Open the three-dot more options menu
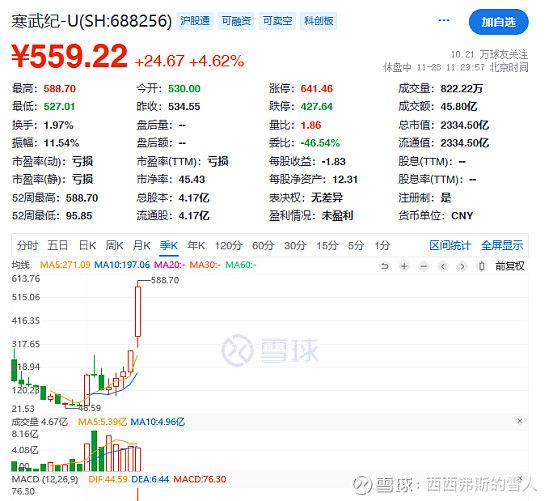554x501 pixels. [x=444, y=20]
